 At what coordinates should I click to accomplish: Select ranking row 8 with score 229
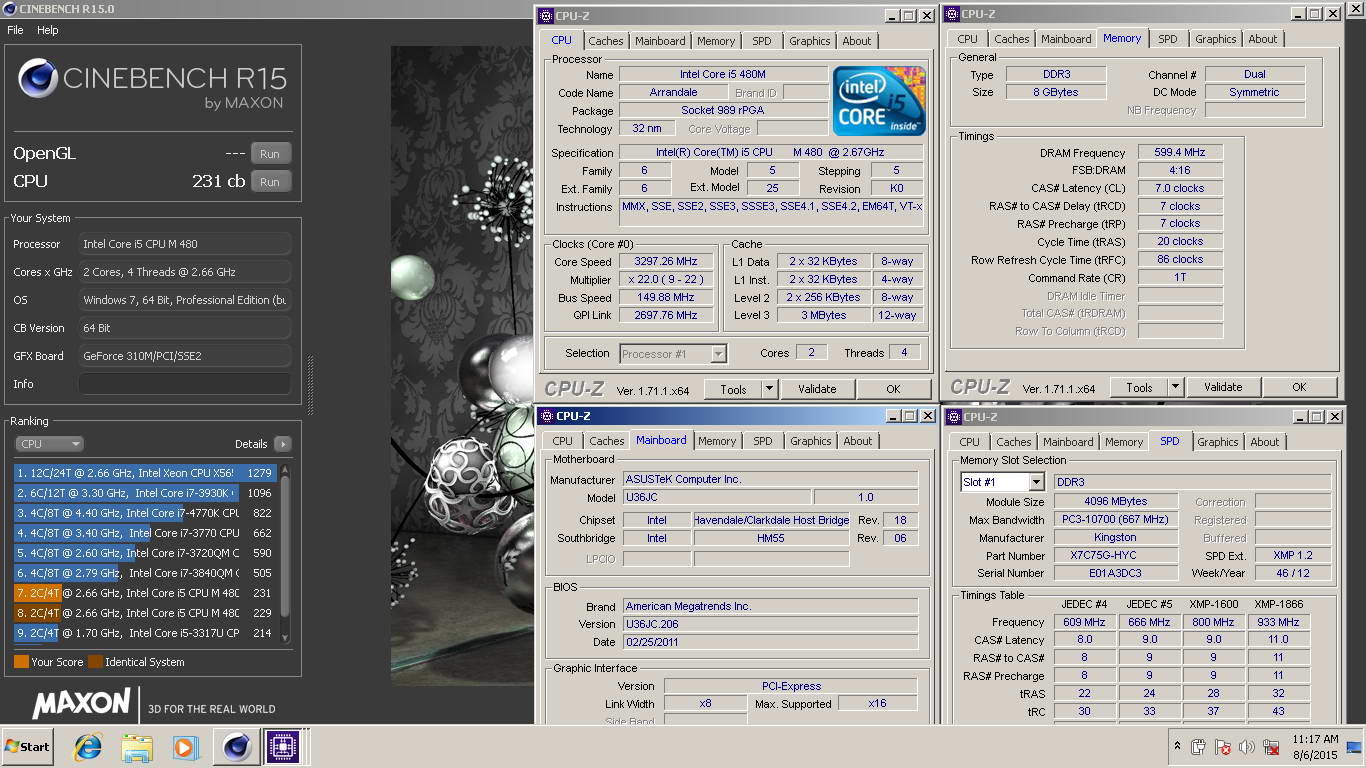[146, 613]
